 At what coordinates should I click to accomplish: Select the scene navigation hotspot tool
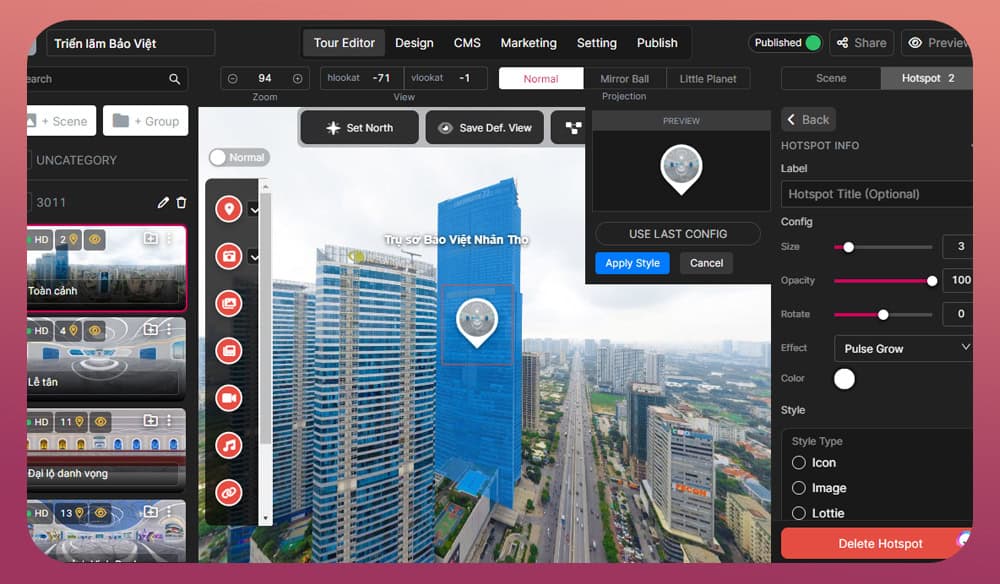[228, 256]
